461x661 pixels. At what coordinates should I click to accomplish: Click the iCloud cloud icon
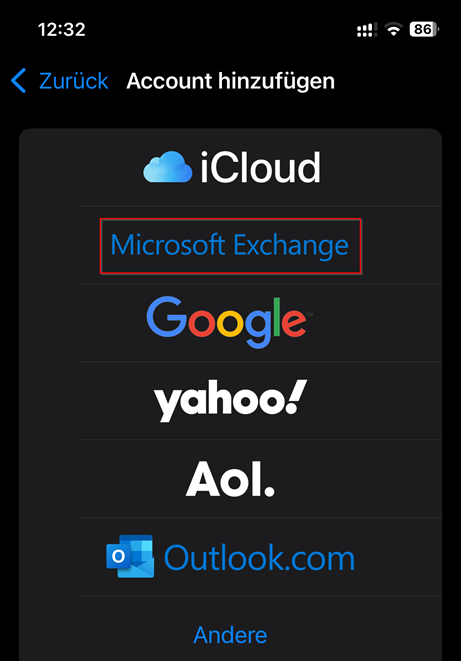click(x=168, y=167)
